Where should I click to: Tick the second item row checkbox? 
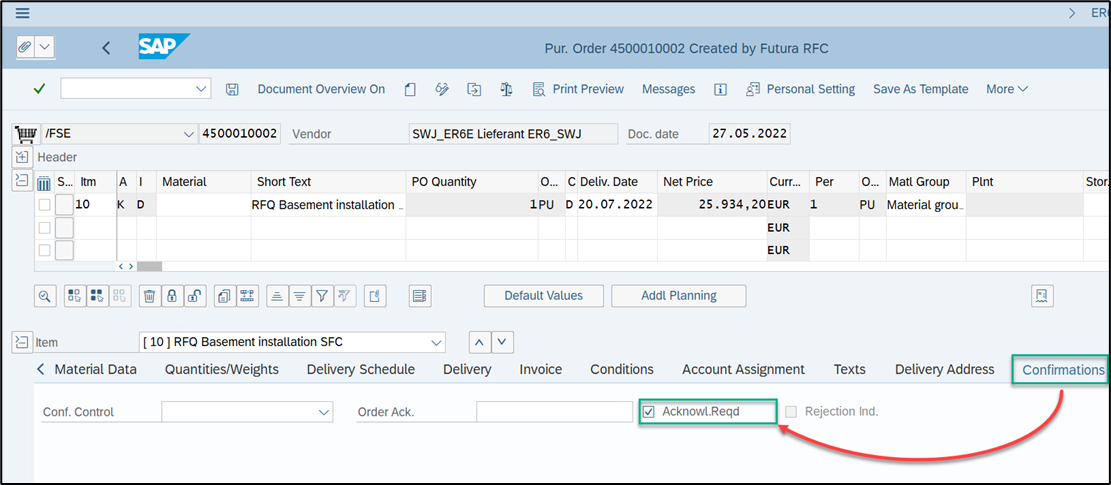coord(44,228)
